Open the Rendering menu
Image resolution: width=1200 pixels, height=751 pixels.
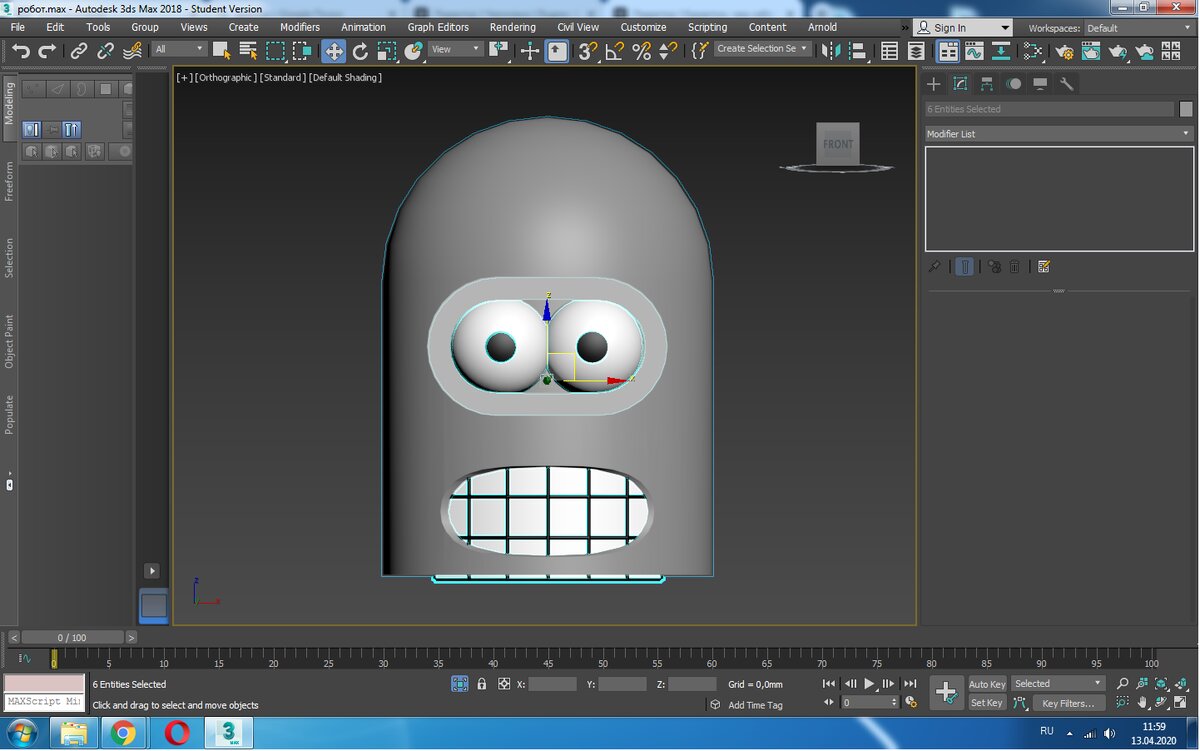(512, 27)
